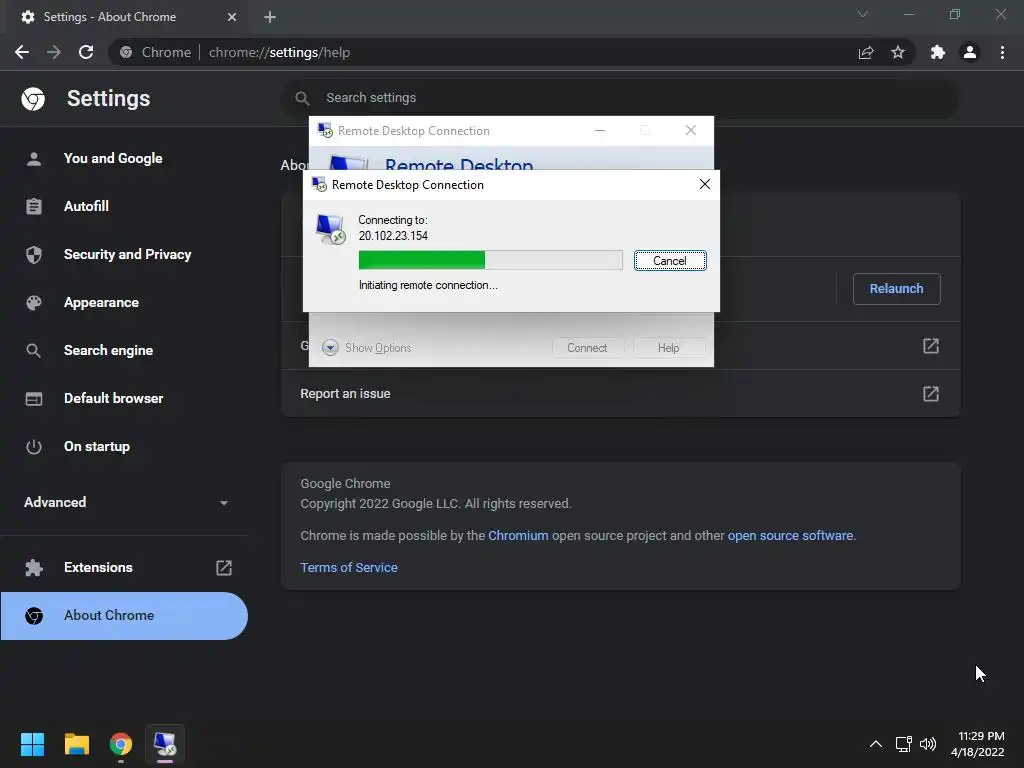Cancel the remote desktop connection attempt
Image resolution: width=1024 pixels, height=768 pixels.
tap(670, 261)
